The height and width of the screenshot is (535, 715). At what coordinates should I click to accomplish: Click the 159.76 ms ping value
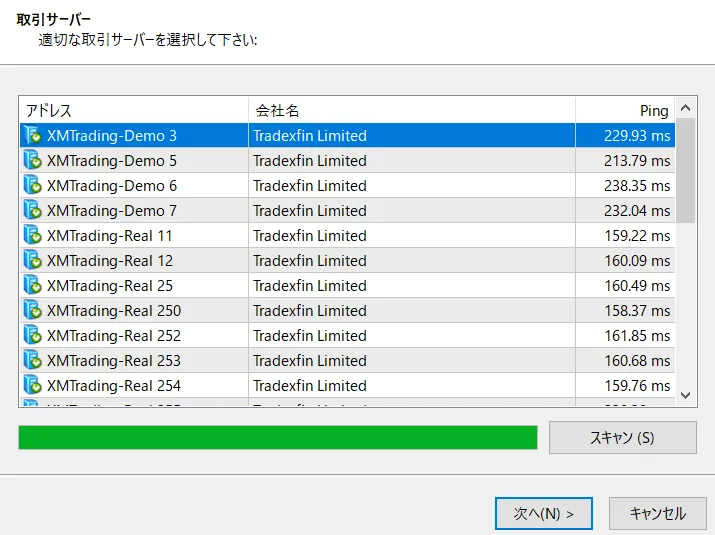coord(637,386)
